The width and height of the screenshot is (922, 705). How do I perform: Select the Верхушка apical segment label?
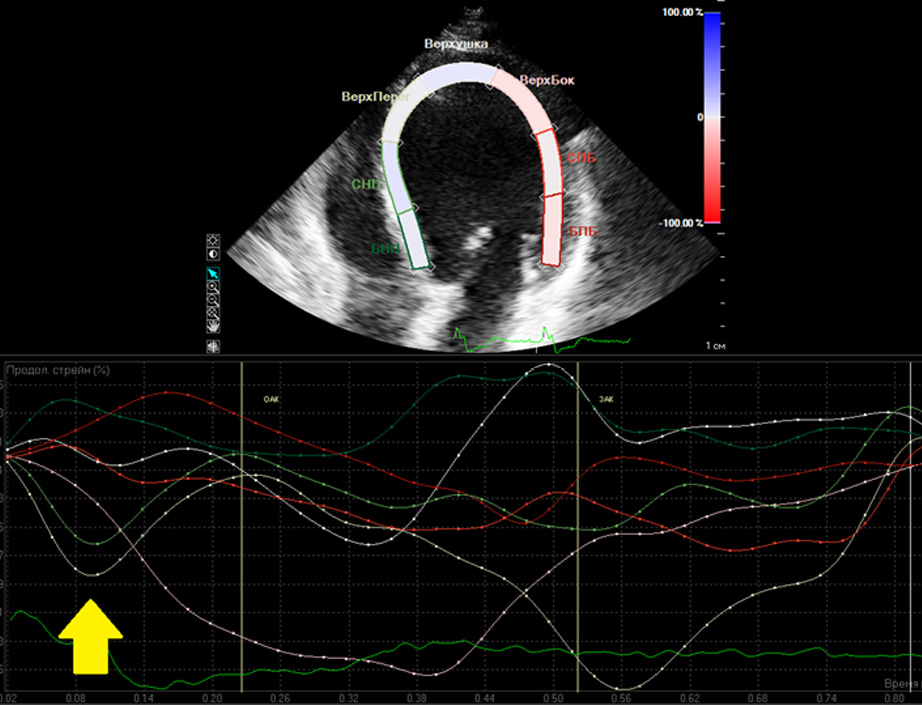[x=455, y=46]
